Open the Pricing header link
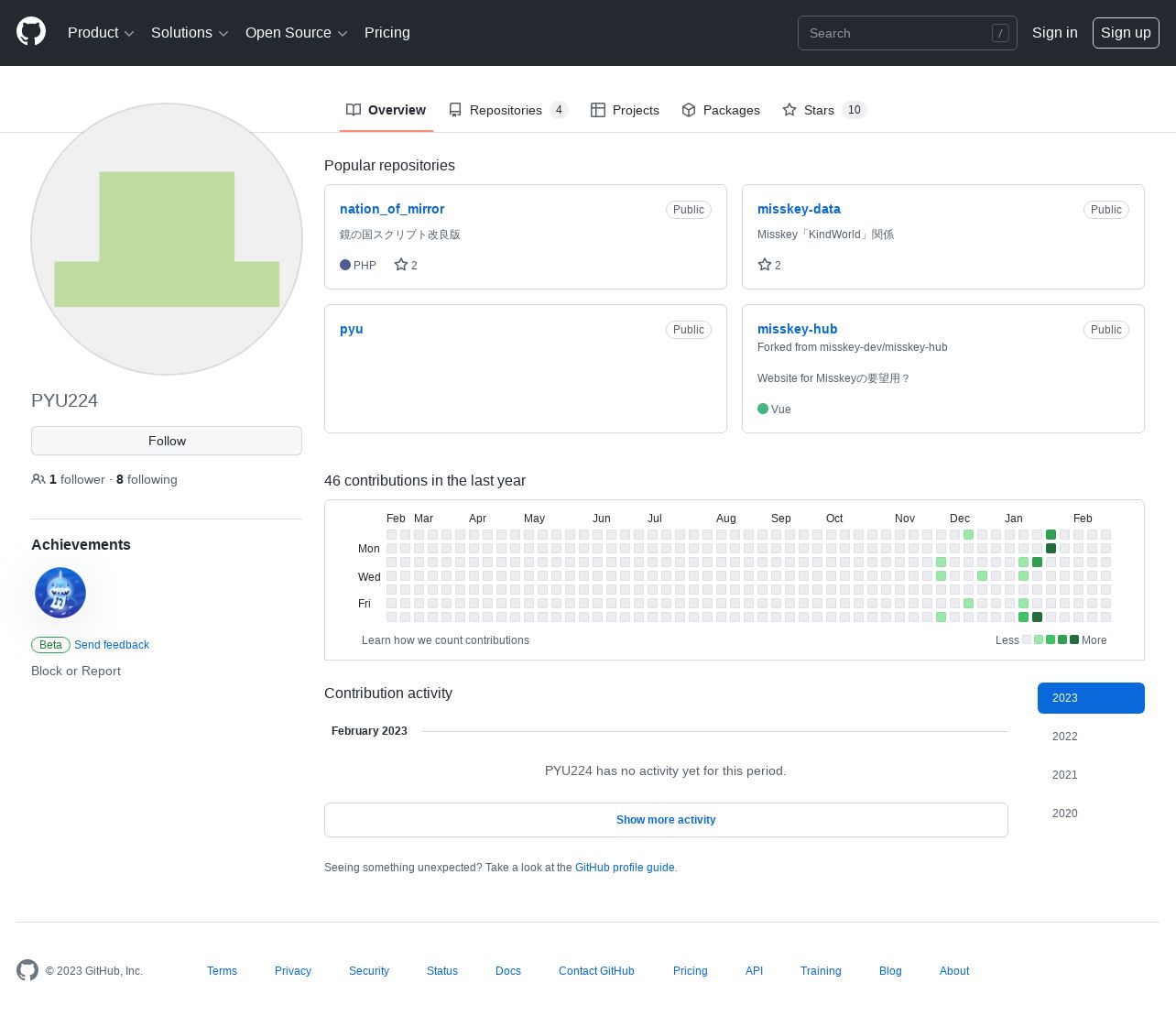Image resolution: width=1176 pixels, height=1027 pixels. click(387, 33)
